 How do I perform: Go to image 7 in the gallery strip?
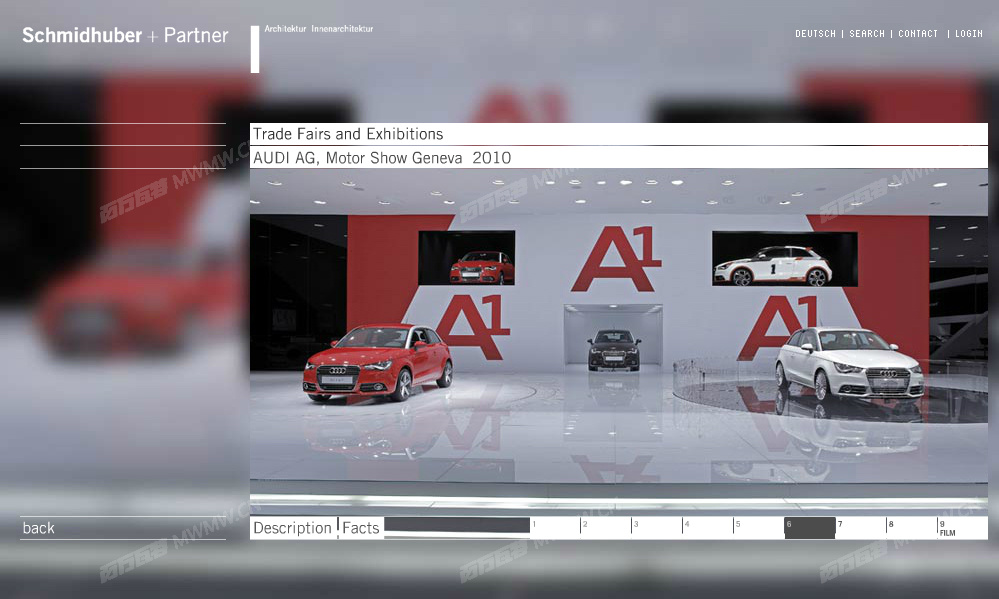pyautogui.click(x=861, y=528)
